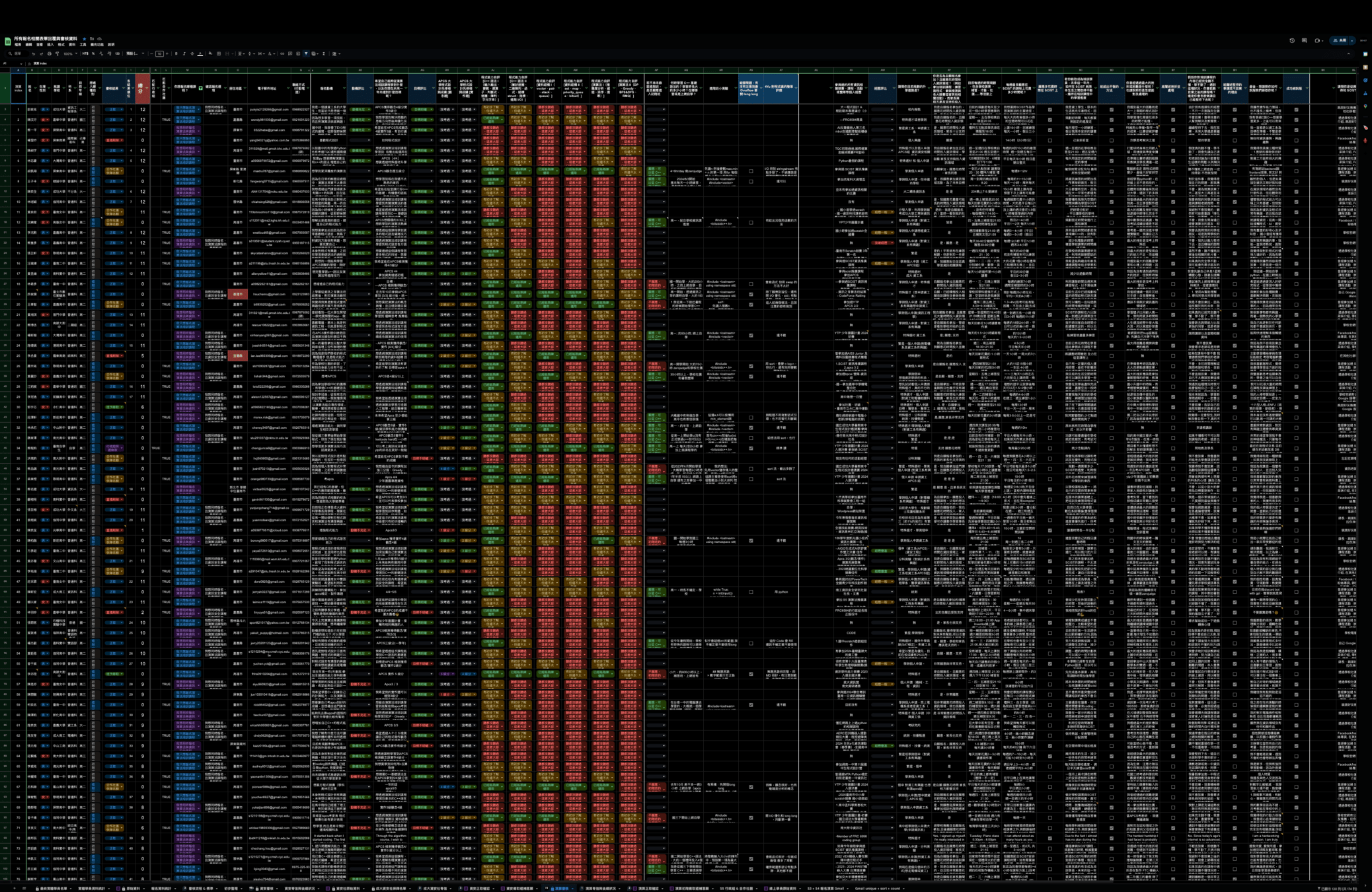
Task: Switch to the 報名資料統計 sheet tab
Action: click(x=161, y=889)
